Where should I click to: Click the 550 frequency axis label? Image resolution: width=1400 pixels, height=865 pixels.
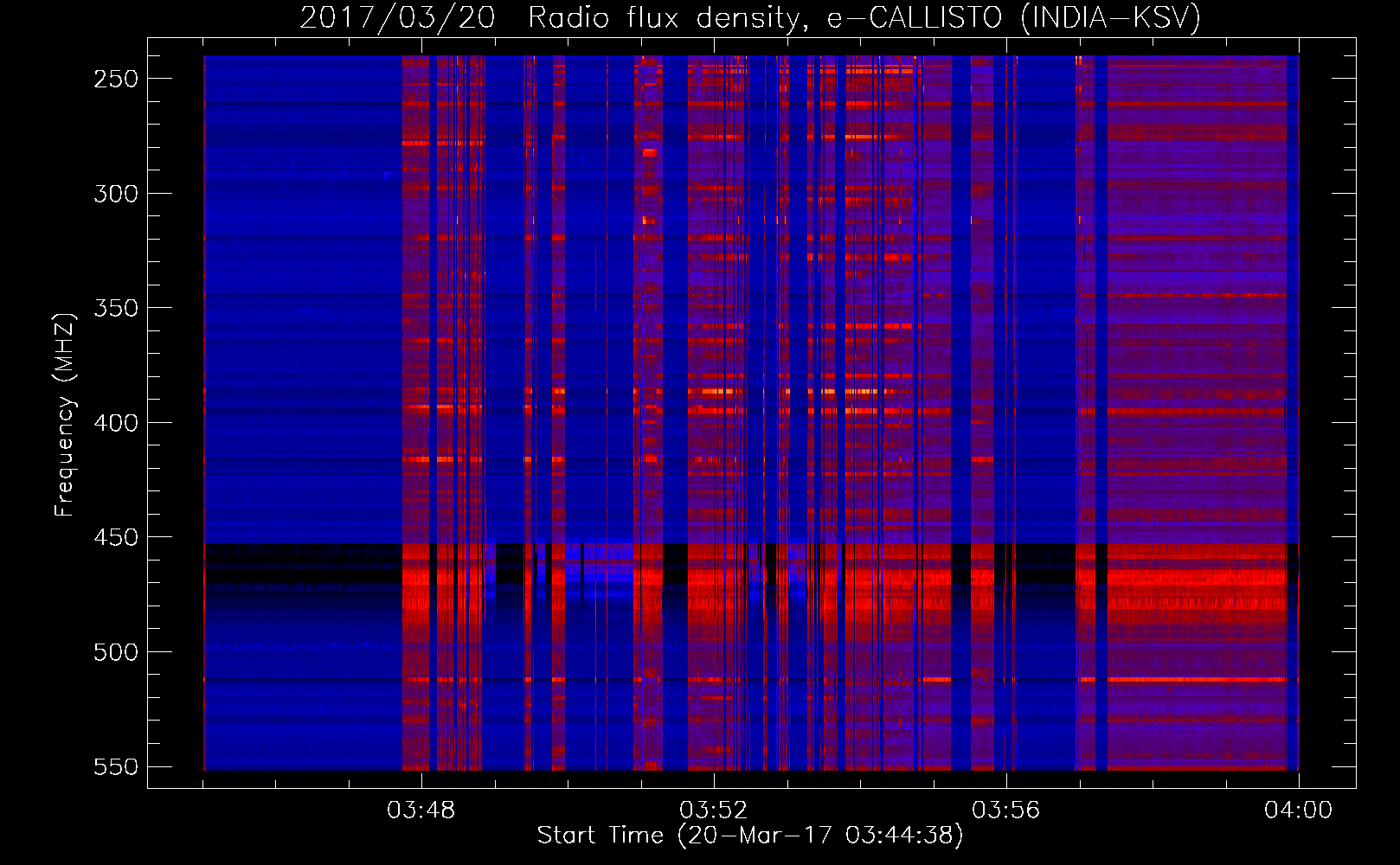116,767
